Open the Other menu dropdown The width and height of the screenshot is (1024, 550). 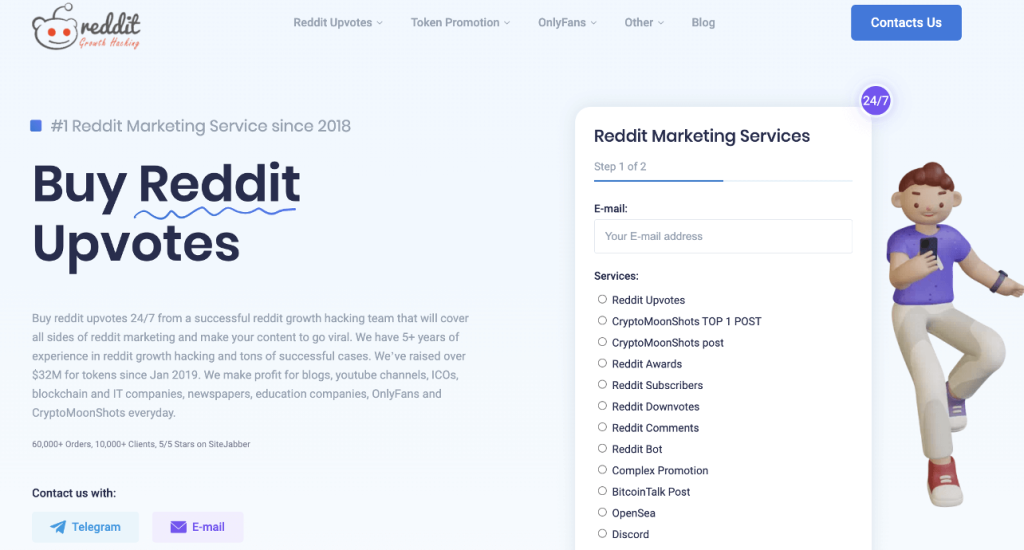pos(644,22)
